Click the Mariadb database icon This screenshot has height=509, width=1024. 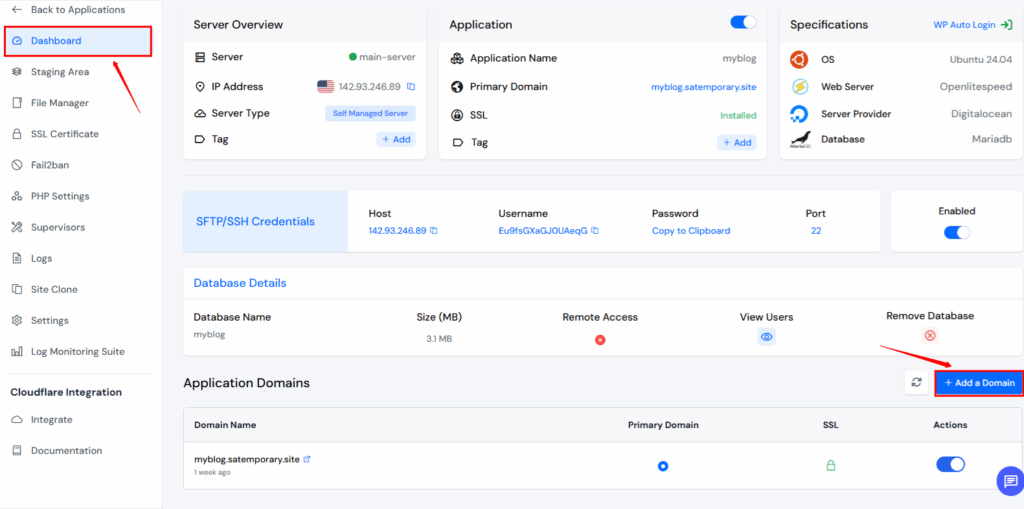(x=800, y=140)
